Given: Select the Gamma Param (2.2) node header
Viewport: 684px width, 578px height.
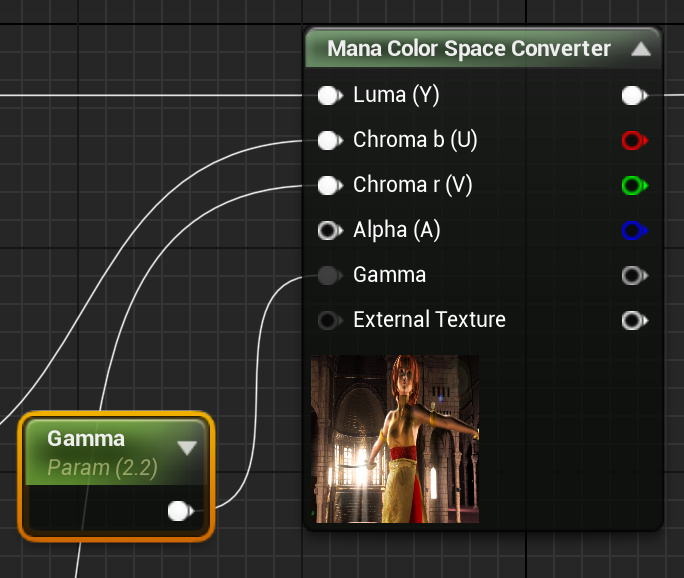Looking at the screenshot, I should (x=115, y=452).
